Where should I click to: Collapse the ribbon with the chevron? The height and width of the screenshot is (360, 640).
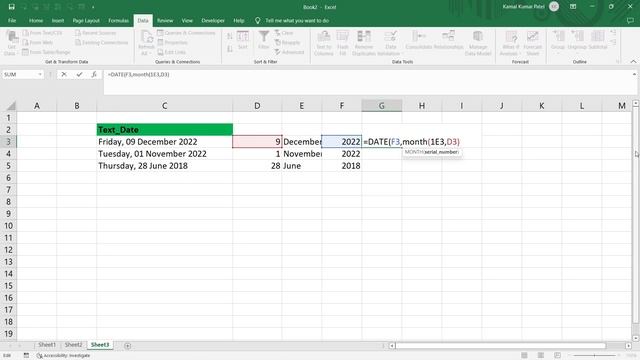(633, 62)
